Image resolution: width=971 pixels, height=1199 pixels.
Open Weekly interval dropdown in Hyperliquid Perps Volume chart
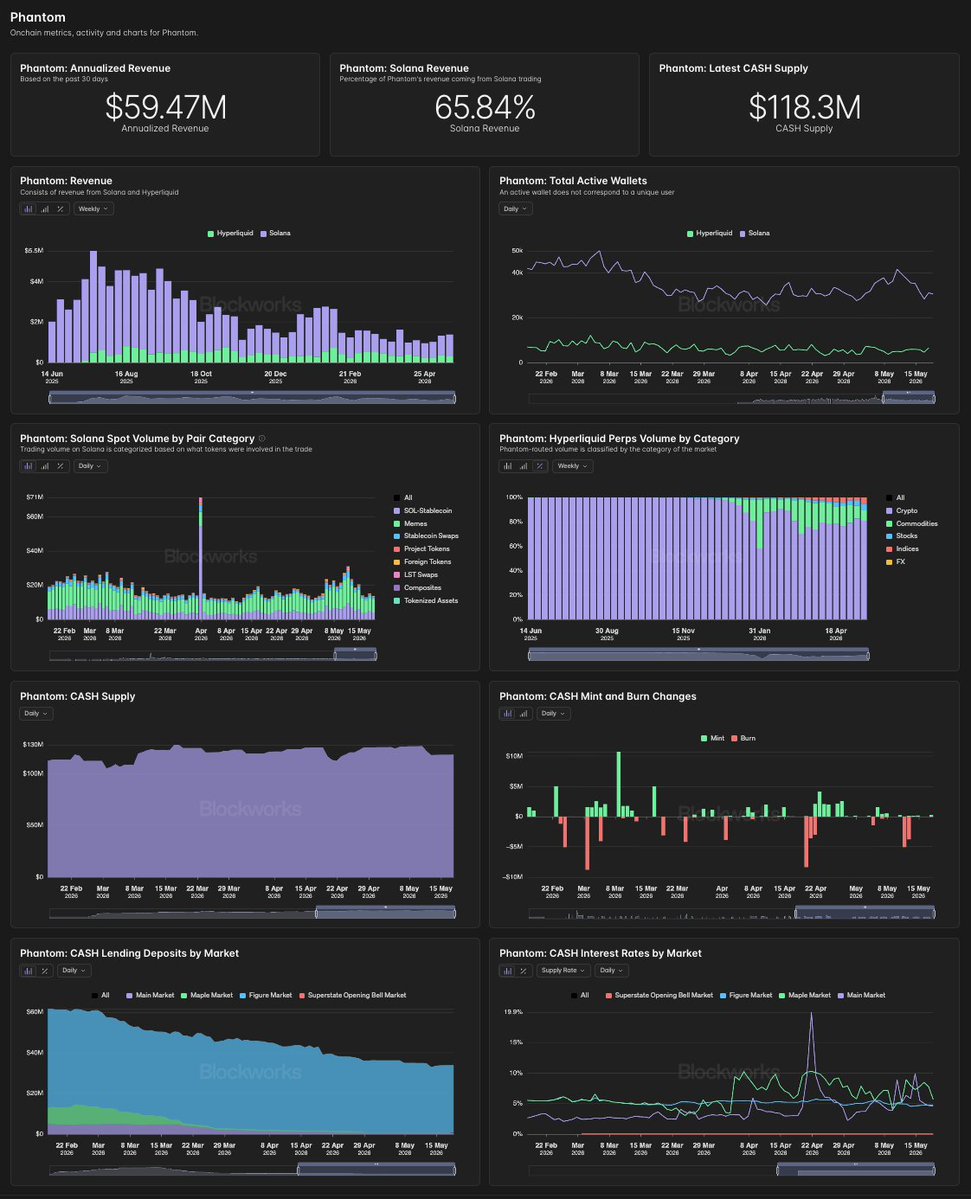(x=573, y=466)
